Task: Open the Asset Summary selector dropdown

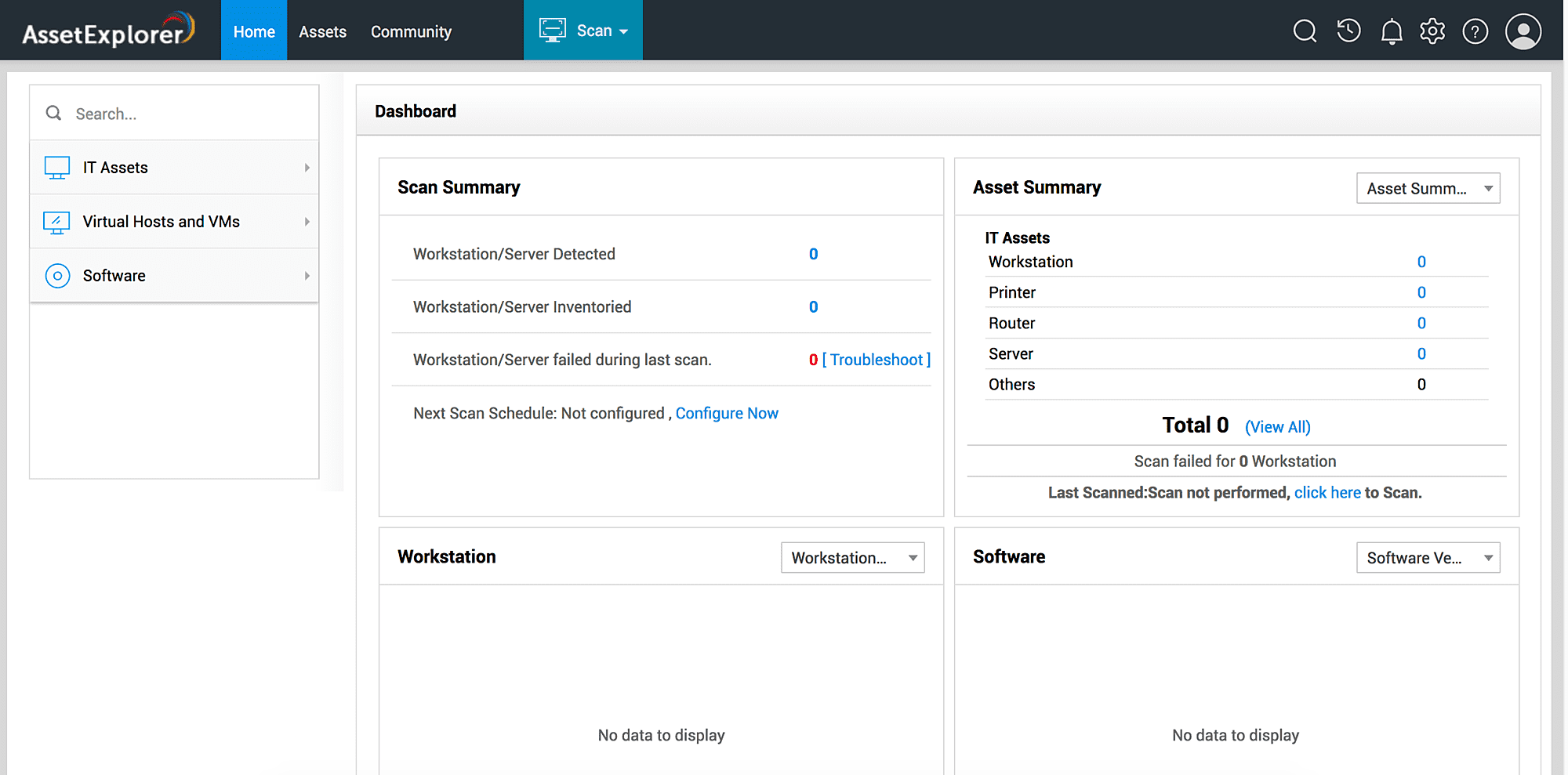Action: pyautogui.click(x=1428, y=188)
